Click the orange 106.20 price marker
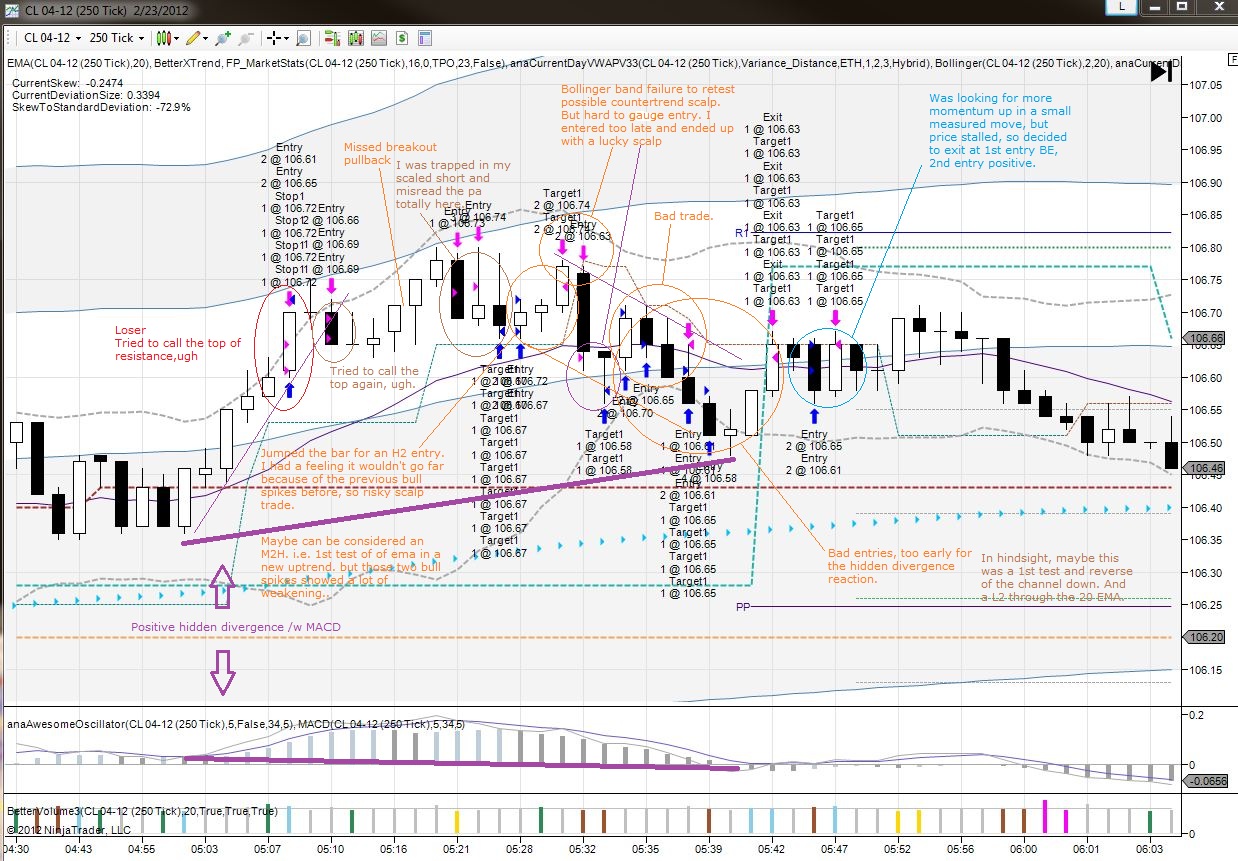The width and height of the screenshot is (1238, 861). [1204, 637]
